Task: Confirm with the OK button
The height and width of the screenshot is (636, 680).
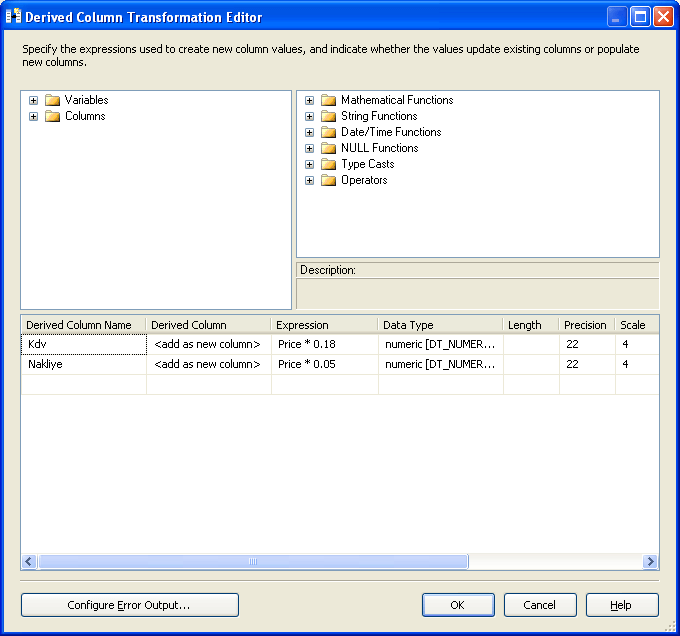Action: coord(458,605)
